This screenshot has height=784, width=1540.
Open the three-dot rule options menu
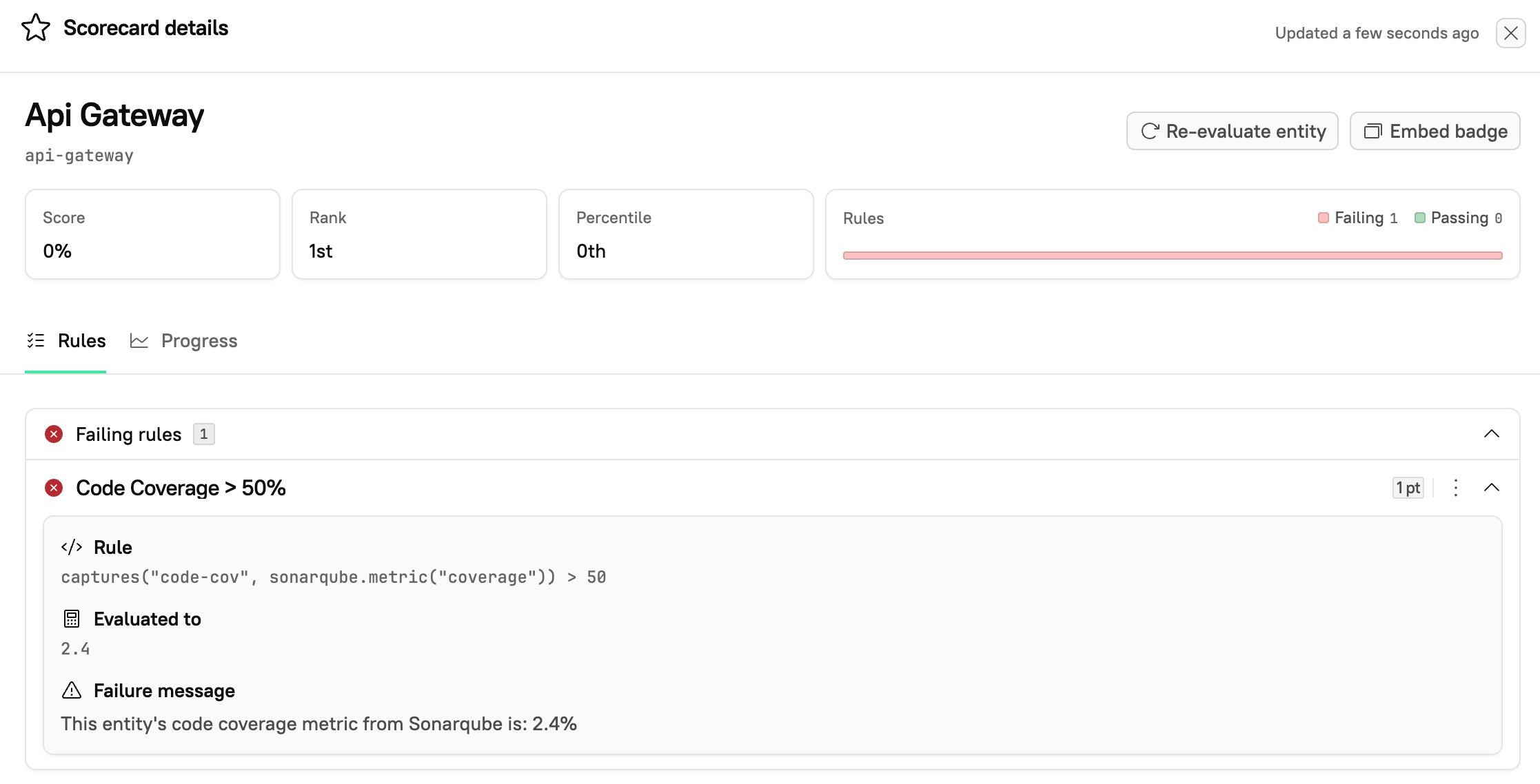1455,488
